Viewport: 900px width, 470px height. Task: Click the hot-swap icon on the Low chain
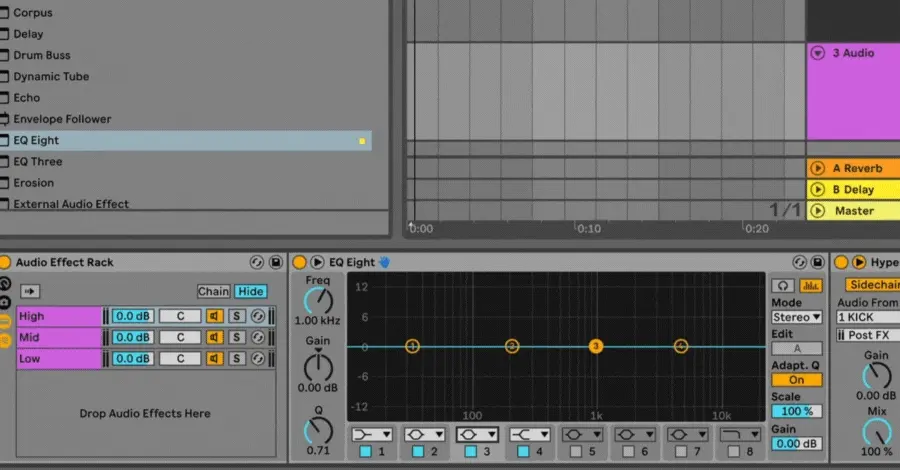coord(258,359)
